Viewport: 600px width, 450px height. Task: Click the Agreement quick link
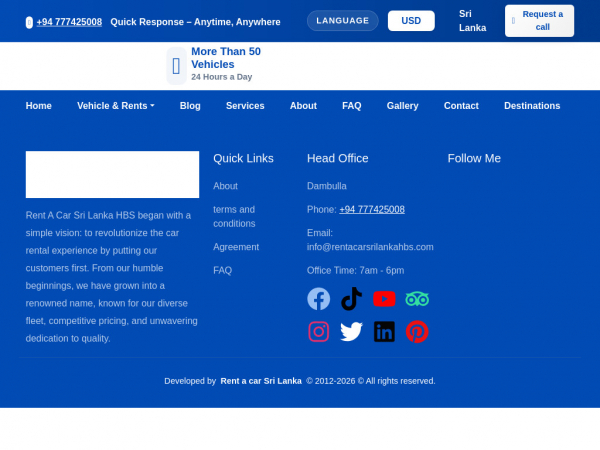(236, 247)
